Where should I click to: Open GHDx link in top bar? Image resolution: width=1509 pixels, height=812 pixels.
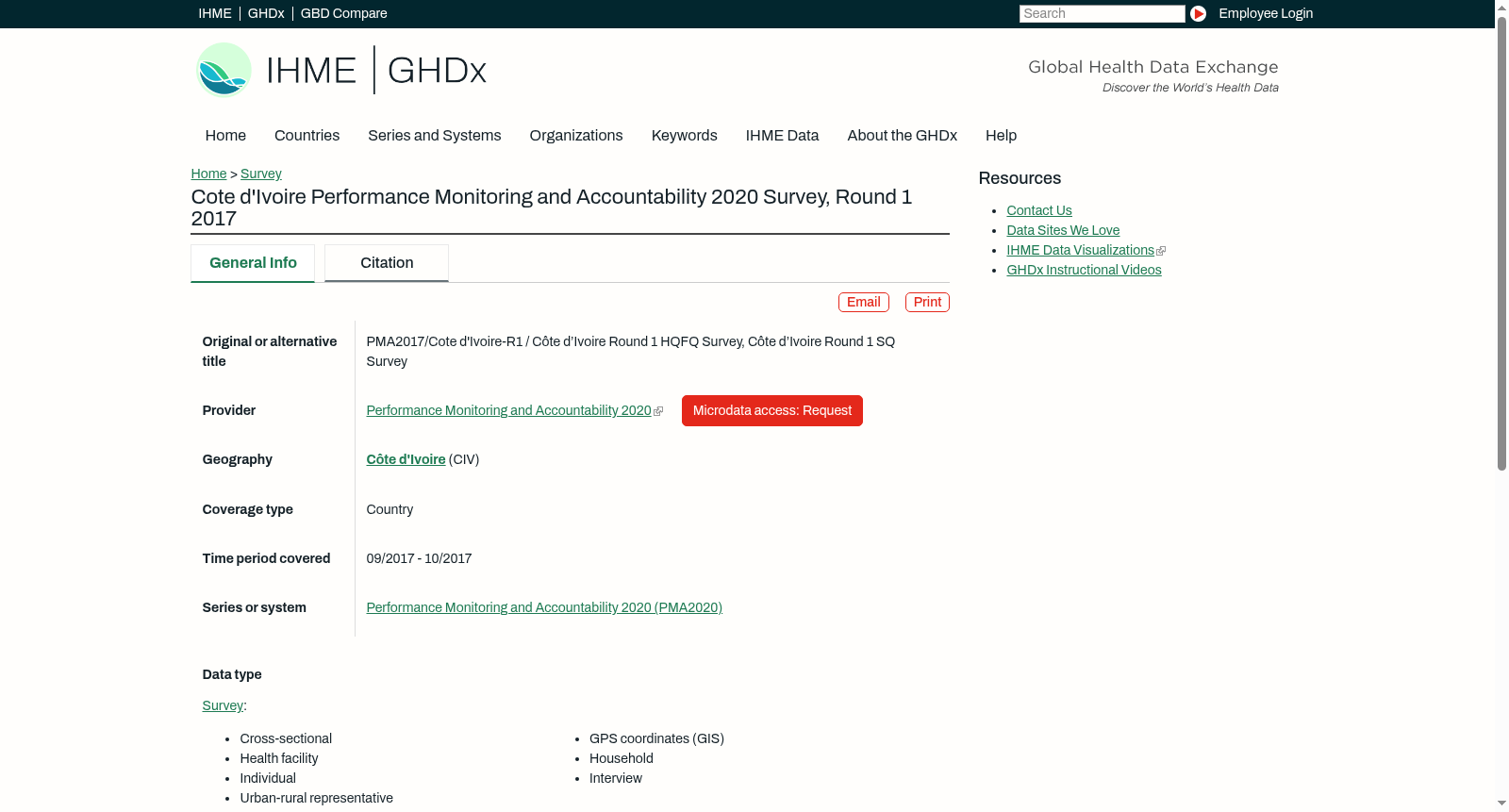[266, 13]
